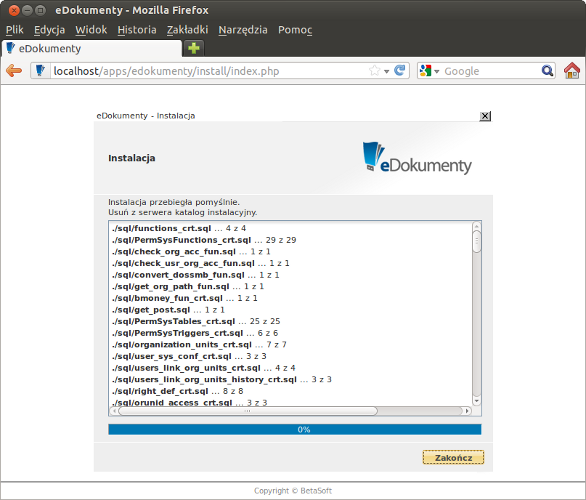Click the Zakończ button

pos(453,457)
